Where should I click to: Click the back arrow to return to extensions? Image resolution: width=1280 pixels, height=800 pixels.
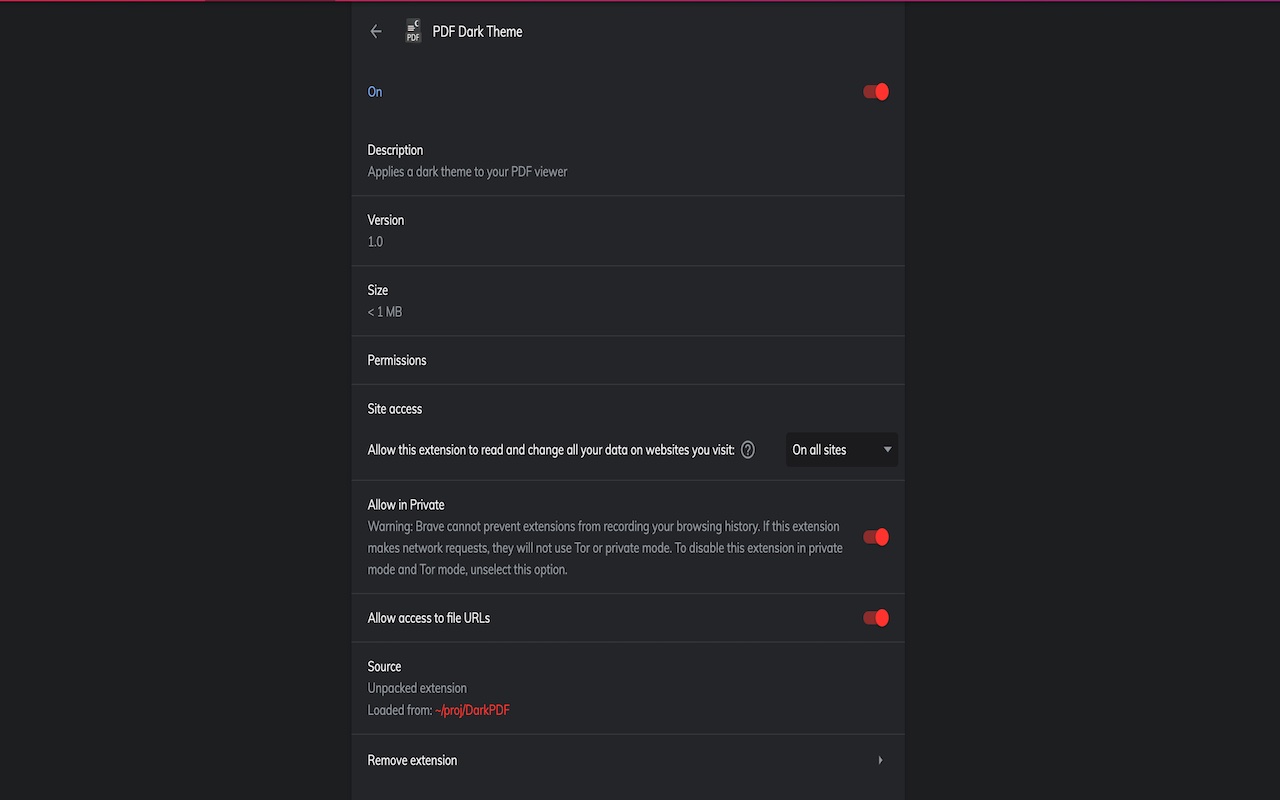[375, 31]
